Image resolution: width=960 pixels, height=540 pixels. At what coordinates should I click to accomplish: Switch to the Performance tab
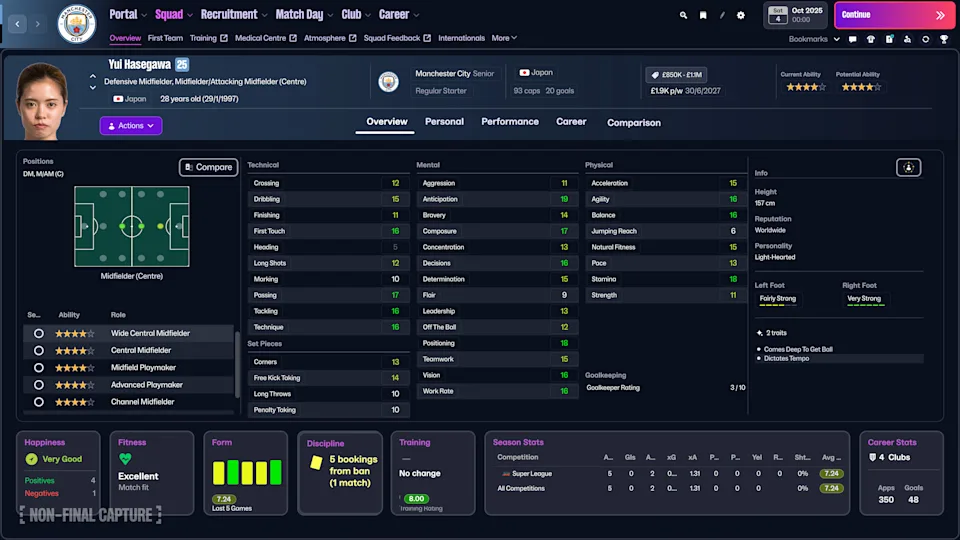510,122
